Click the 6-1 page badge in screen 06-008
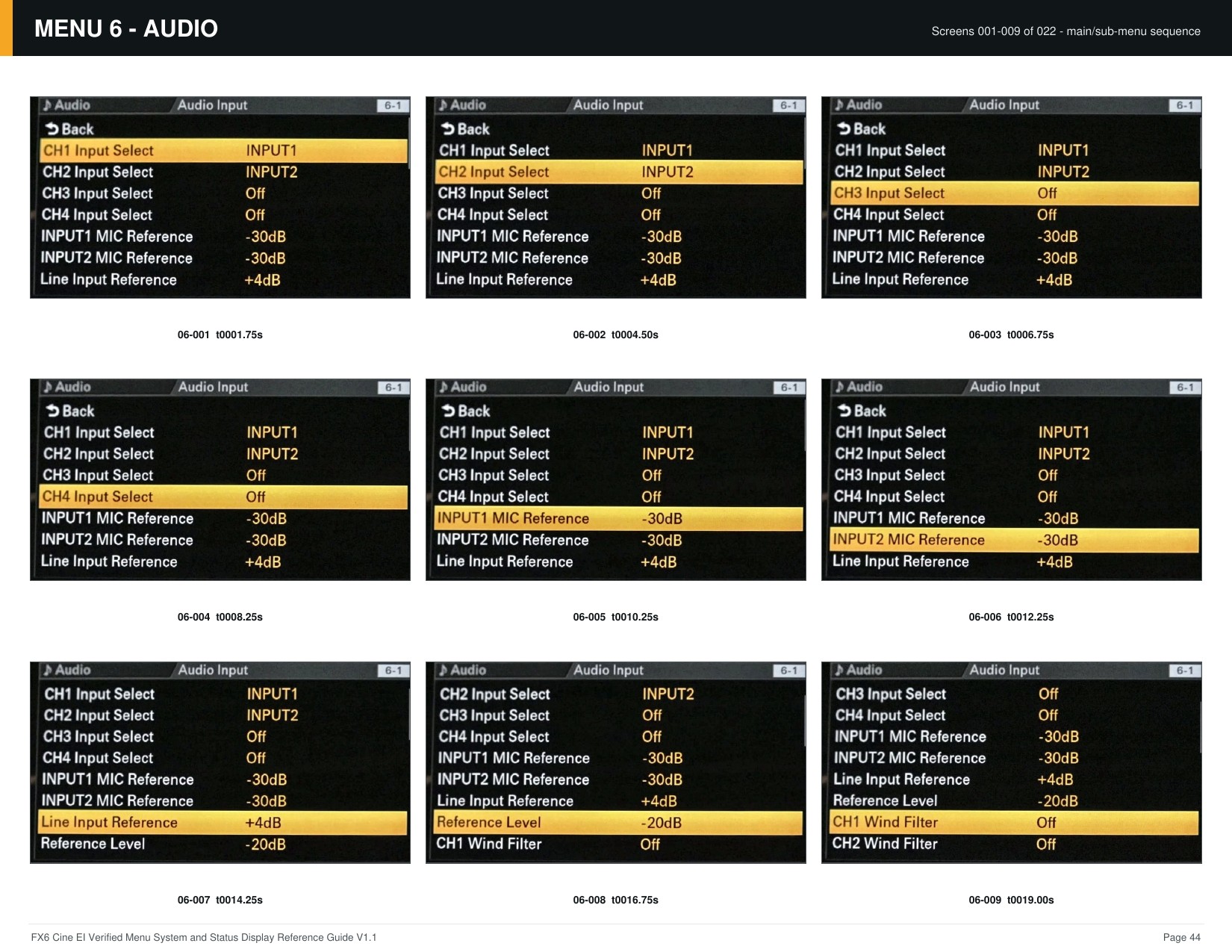The width and height of the screenshot is (1232, 952). click(x=789, y=671)
